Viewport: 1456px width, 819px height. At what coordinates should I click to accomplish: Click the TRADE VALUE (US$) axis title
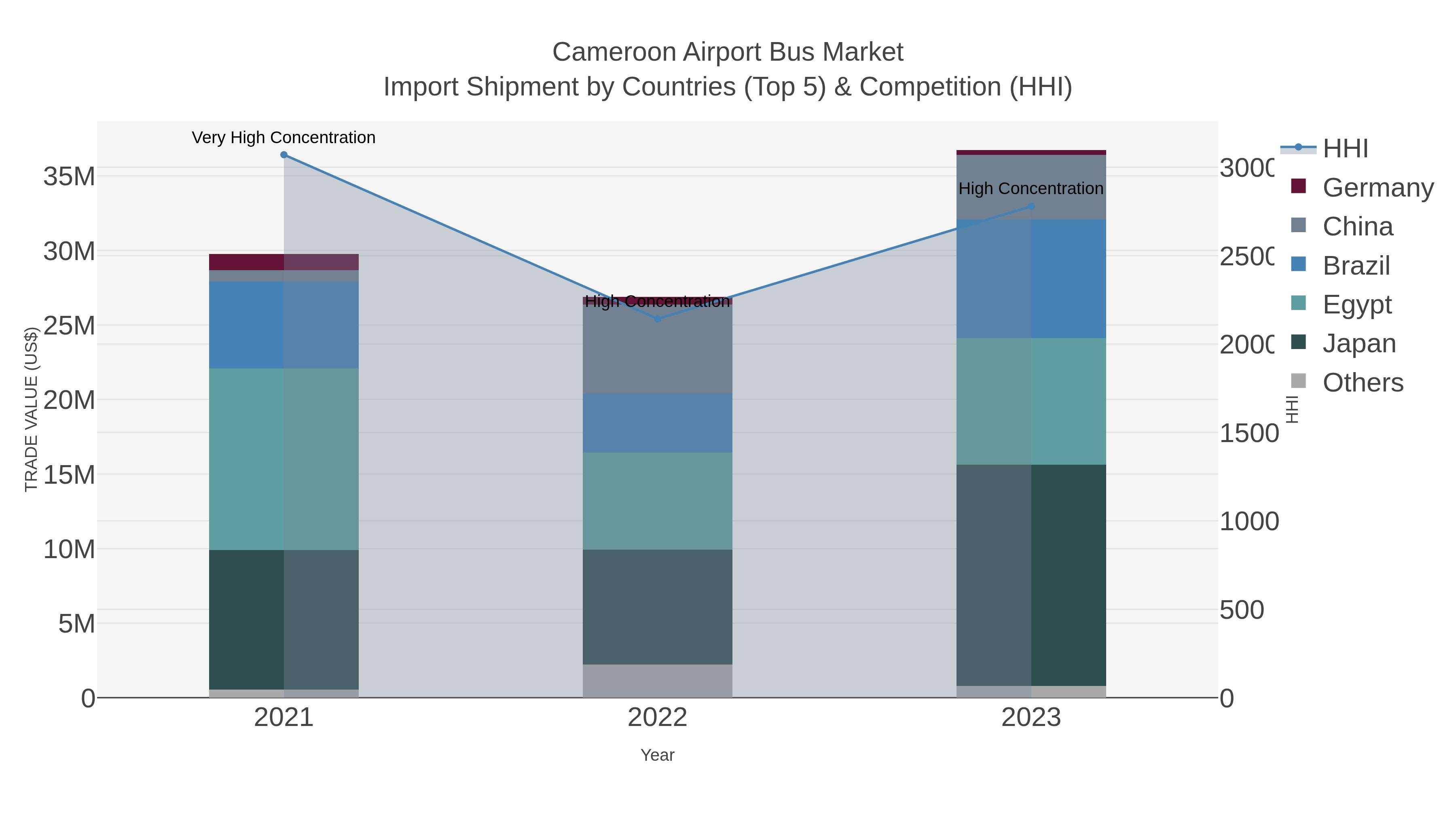point(31,409)
